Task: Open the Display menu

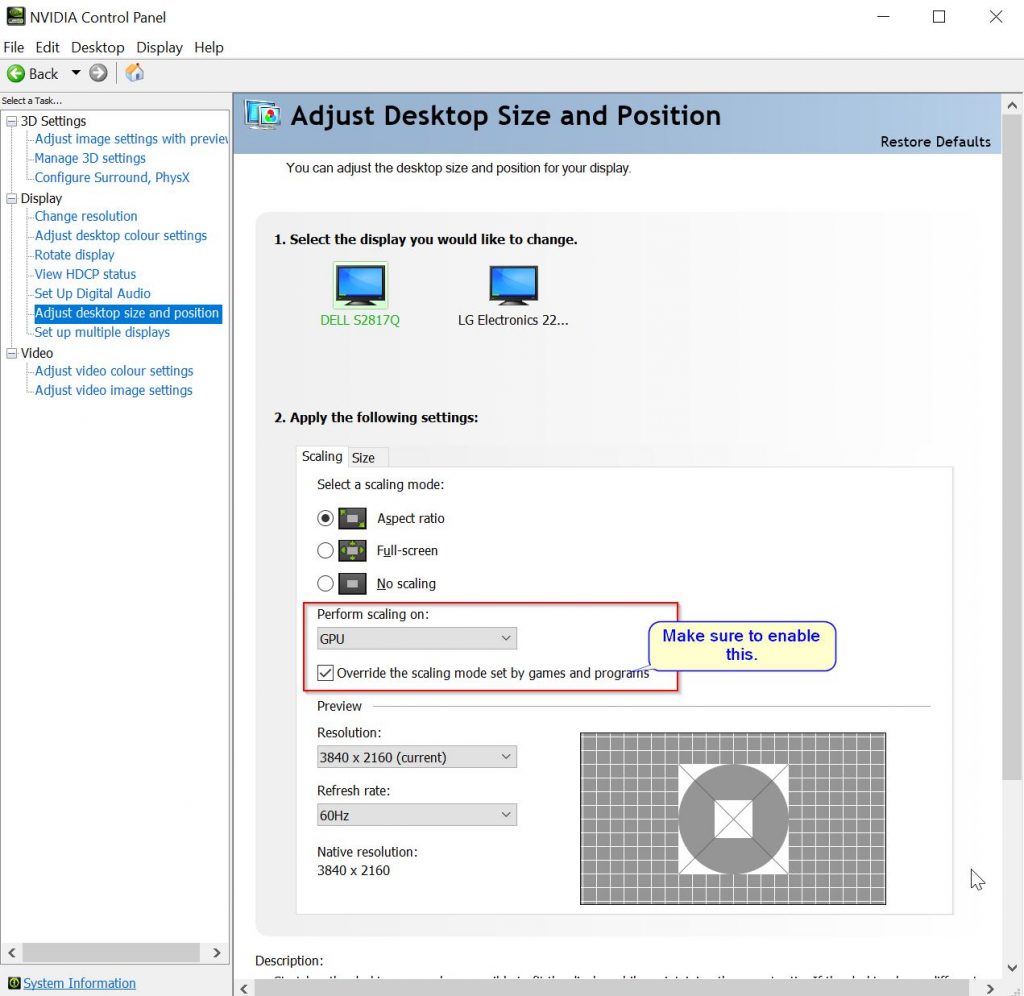Action: tap(159, 47)
